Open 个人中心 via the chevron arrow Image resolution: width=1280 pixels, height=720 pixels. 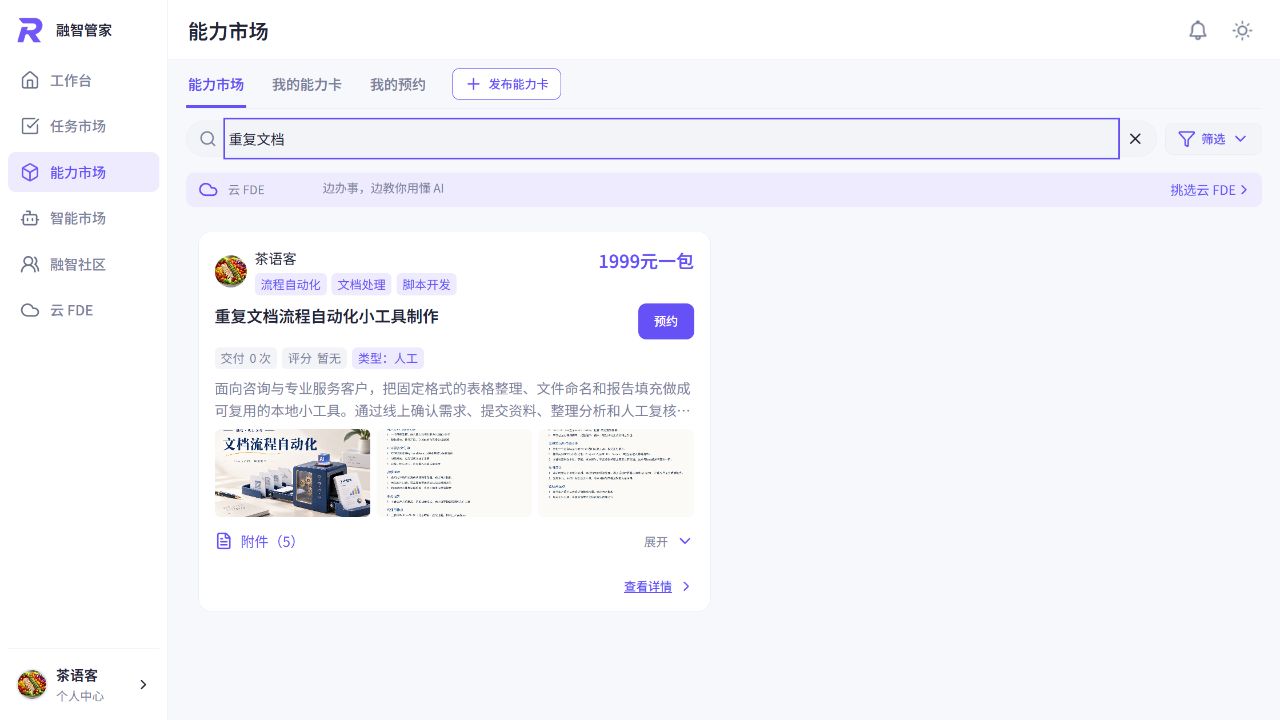(x=143, y=685)
